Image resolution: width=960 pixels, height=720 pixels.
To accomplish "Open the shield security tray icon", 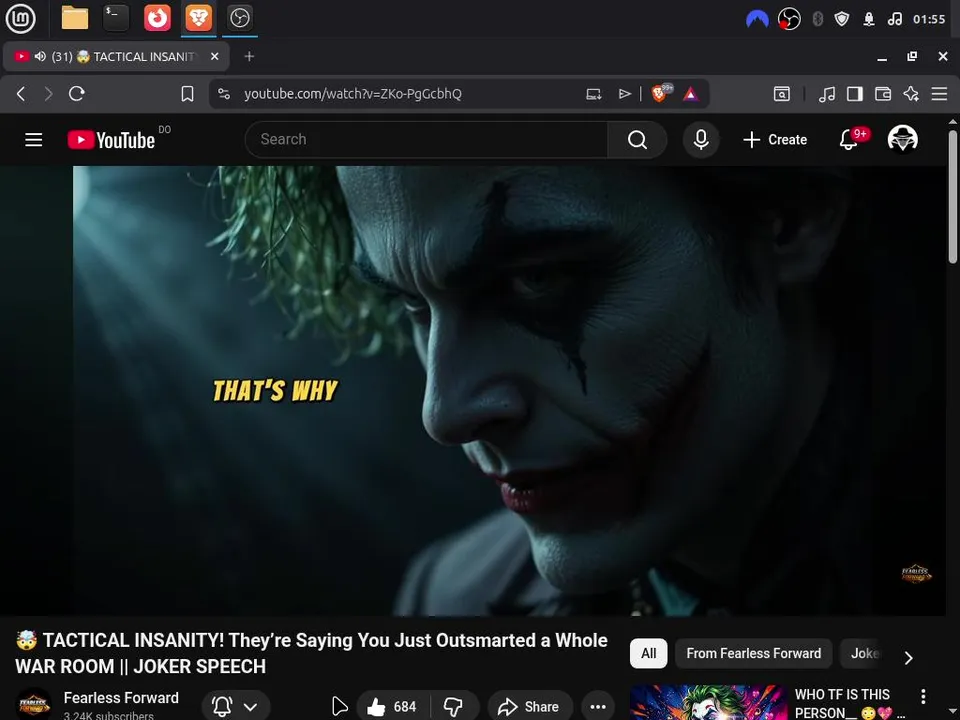I will 842,19.
